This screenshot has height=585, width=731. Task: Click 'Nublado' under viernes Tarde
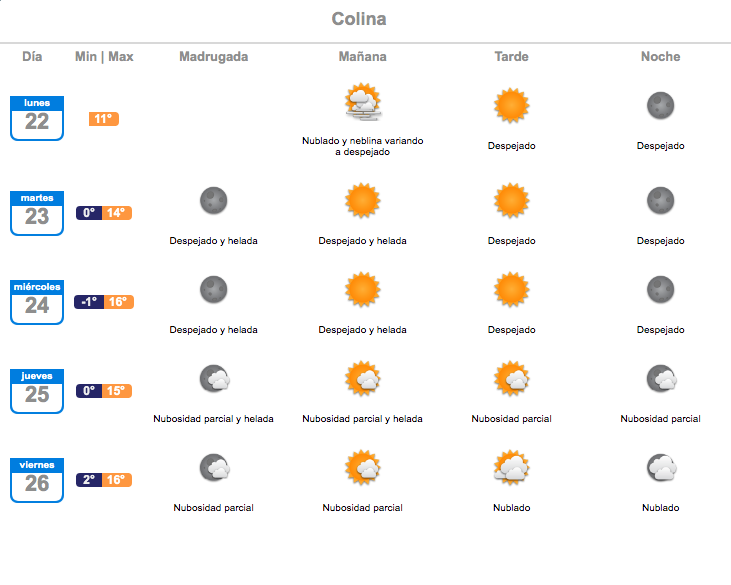511,508
